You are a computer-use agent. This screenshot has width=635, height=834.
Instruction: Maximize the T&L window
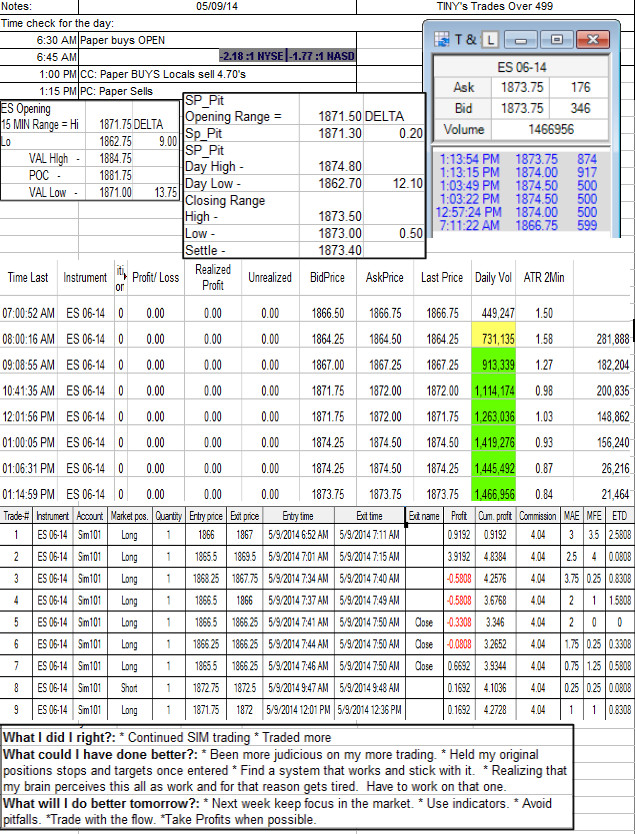click(x=556, y=40)
